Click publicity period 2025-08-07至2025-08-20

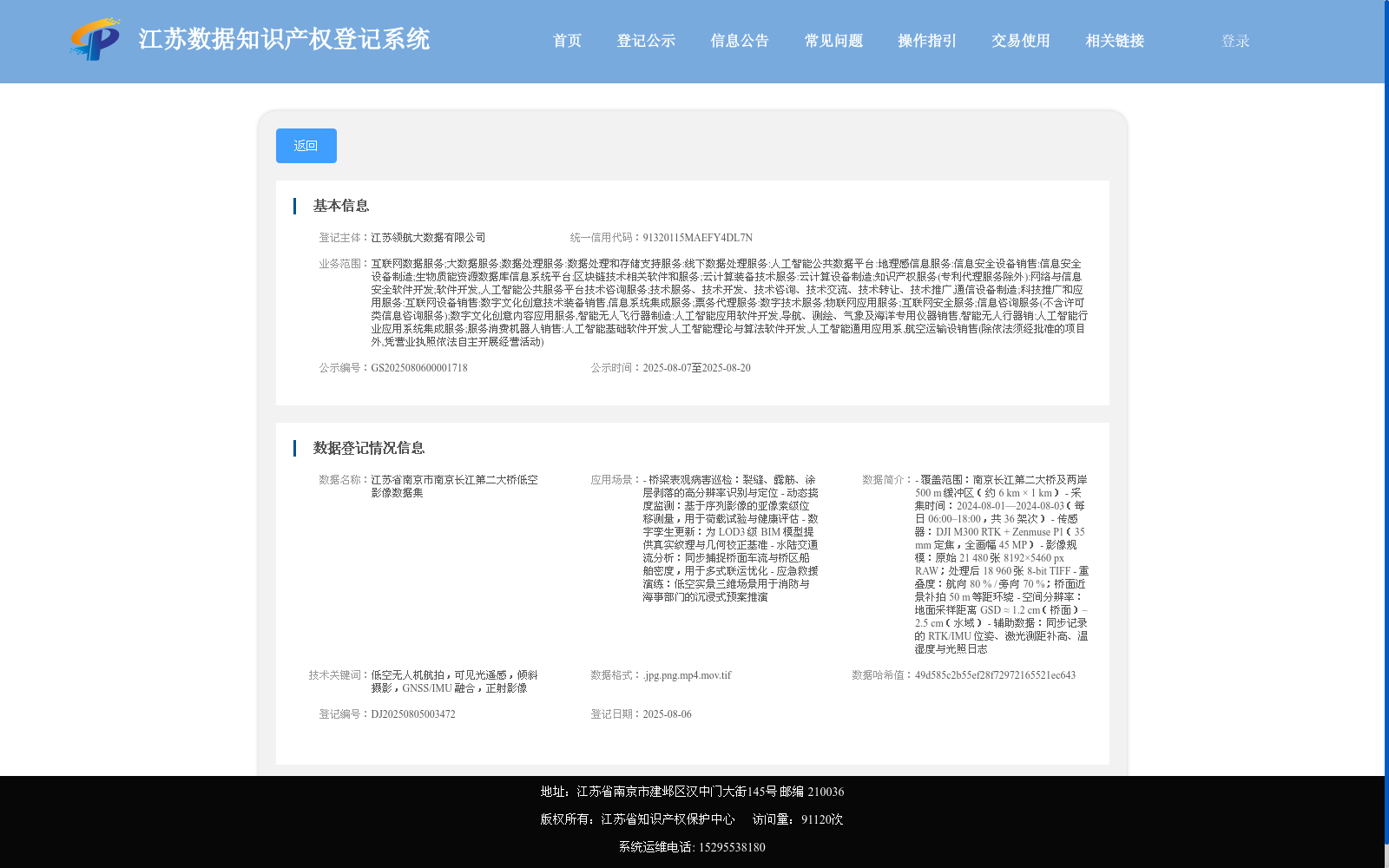click(x=697, y=368)
